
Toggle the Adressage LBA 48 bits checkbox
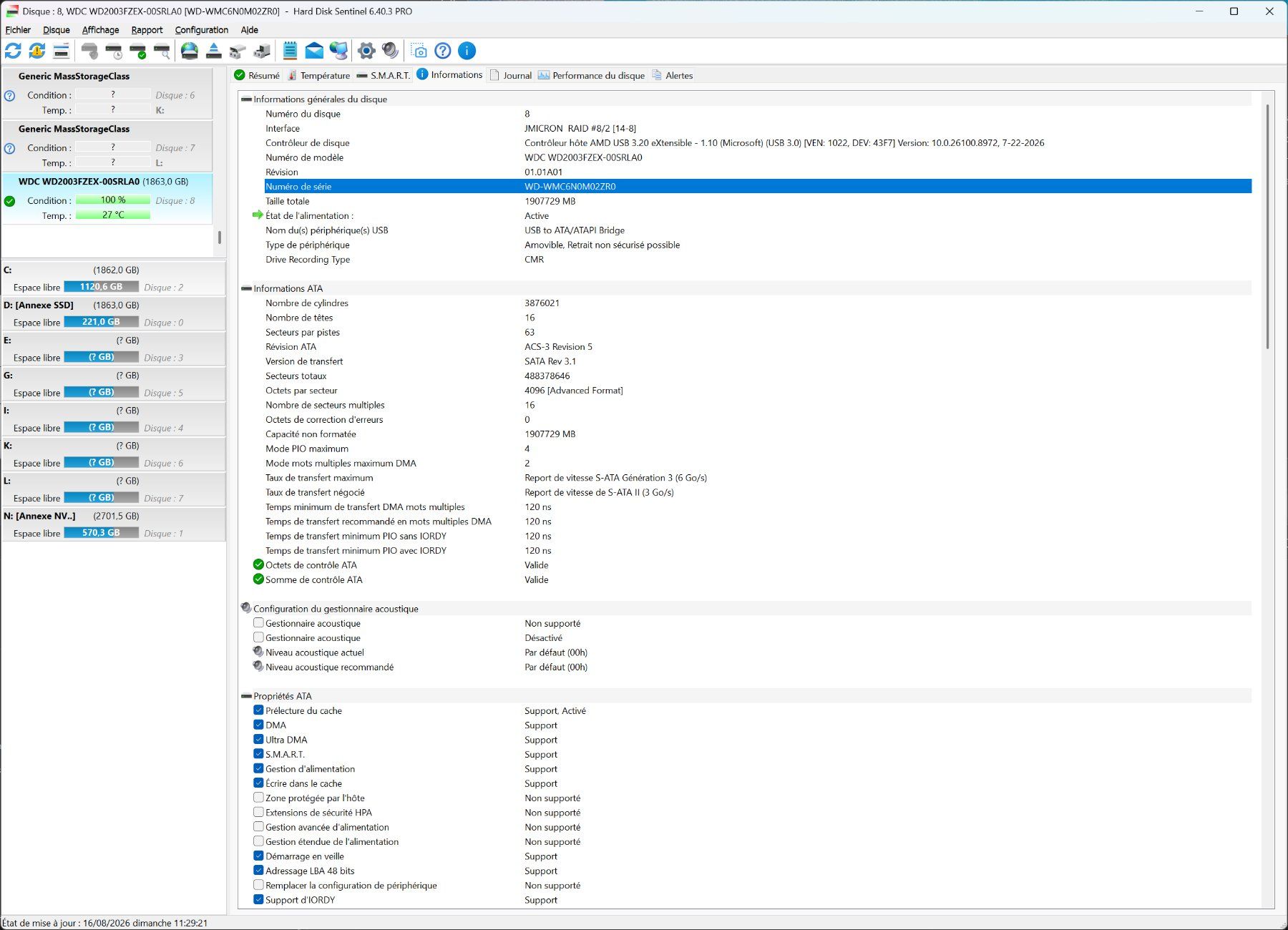tap(258, 870)
